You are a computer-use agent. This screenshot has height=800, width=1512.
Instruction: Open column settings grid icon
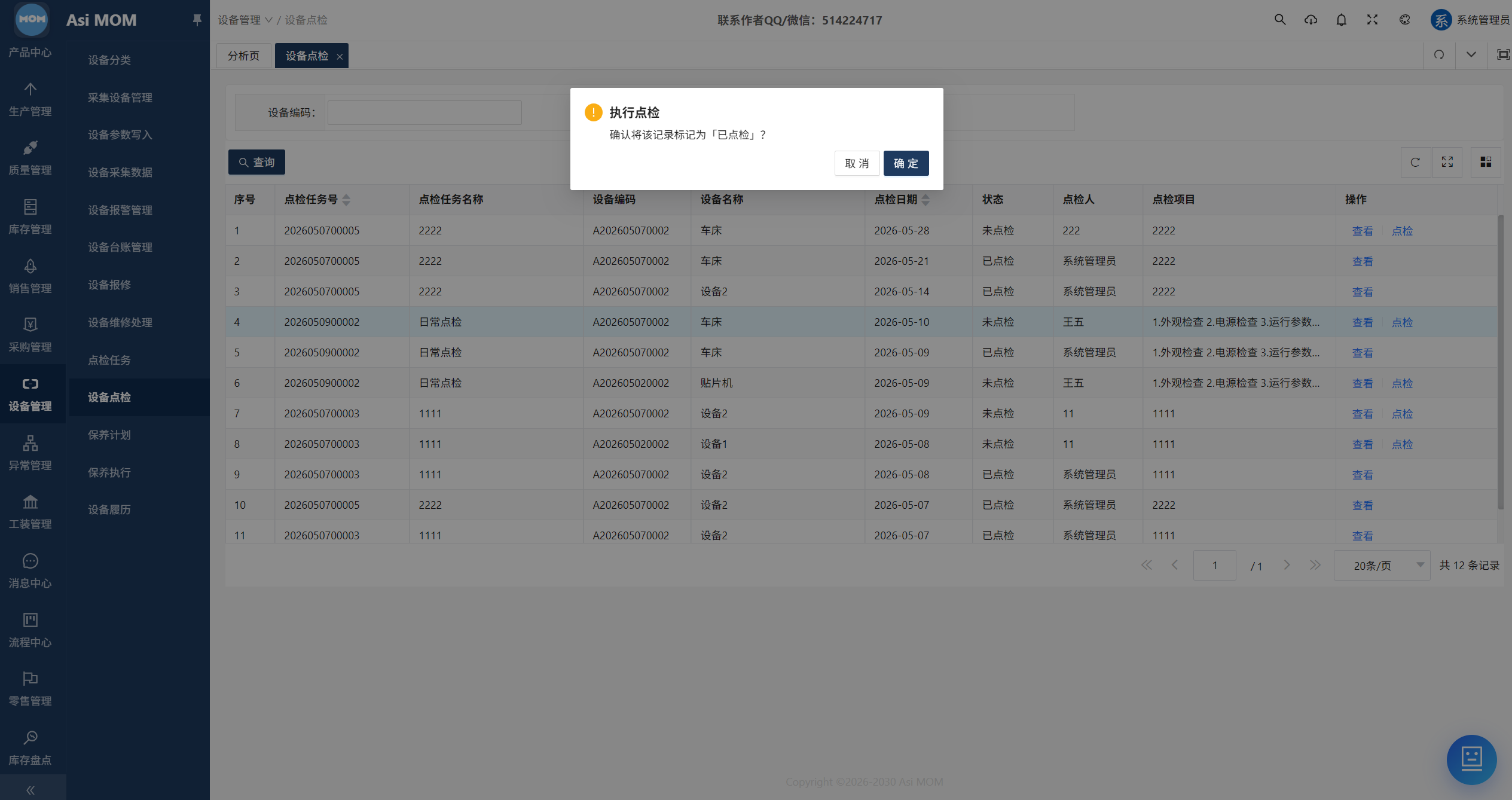[x=1486, y=162]
